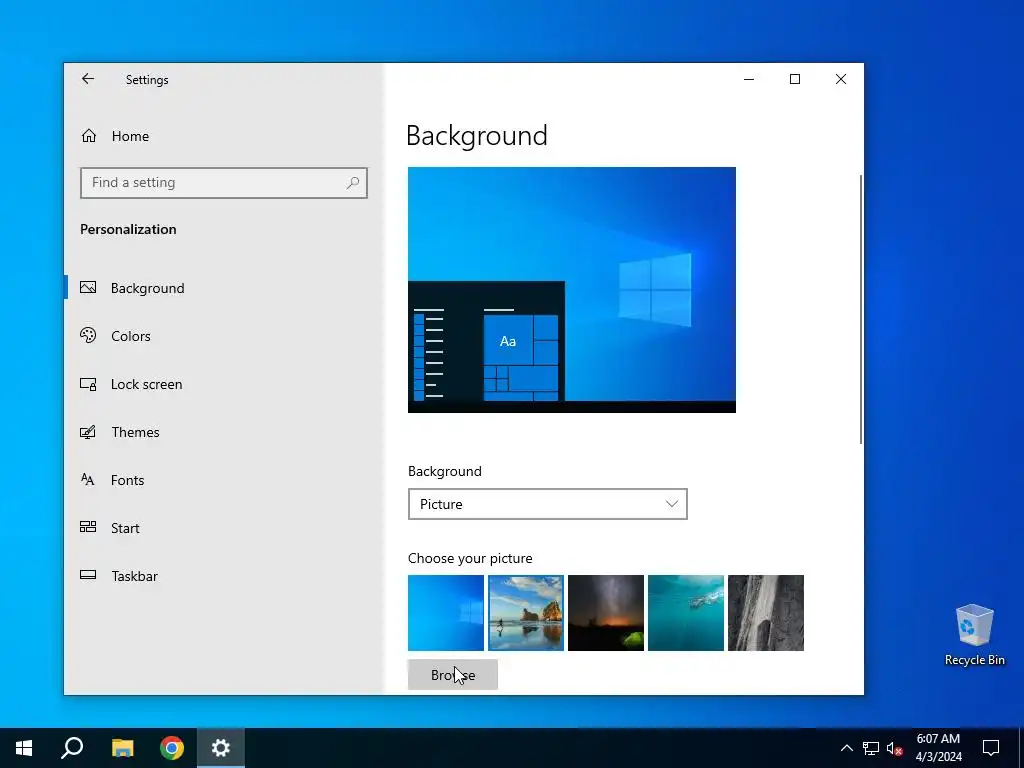Viewport: 1024px width, 768px height.
Task: Open Fonts via its AA icon
Action: coord(88,480)
